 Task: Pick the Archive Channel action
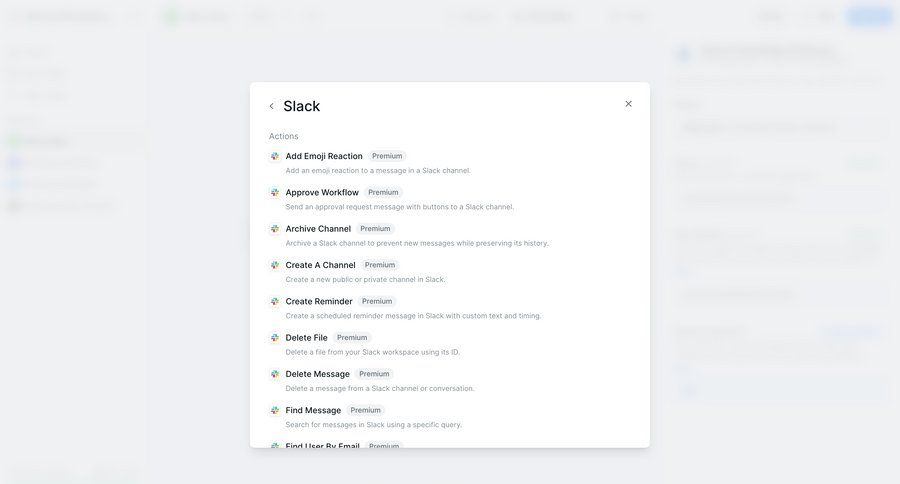318,229
